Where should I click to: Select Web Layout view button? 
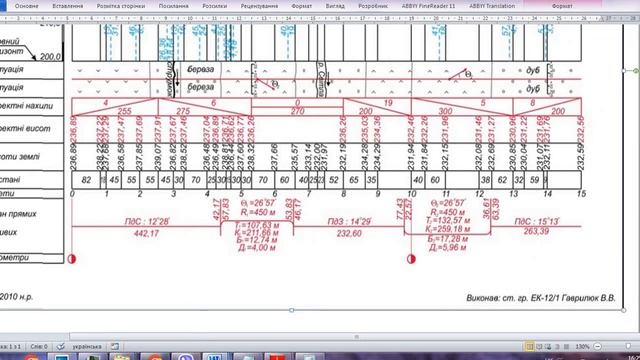[548, 347]
